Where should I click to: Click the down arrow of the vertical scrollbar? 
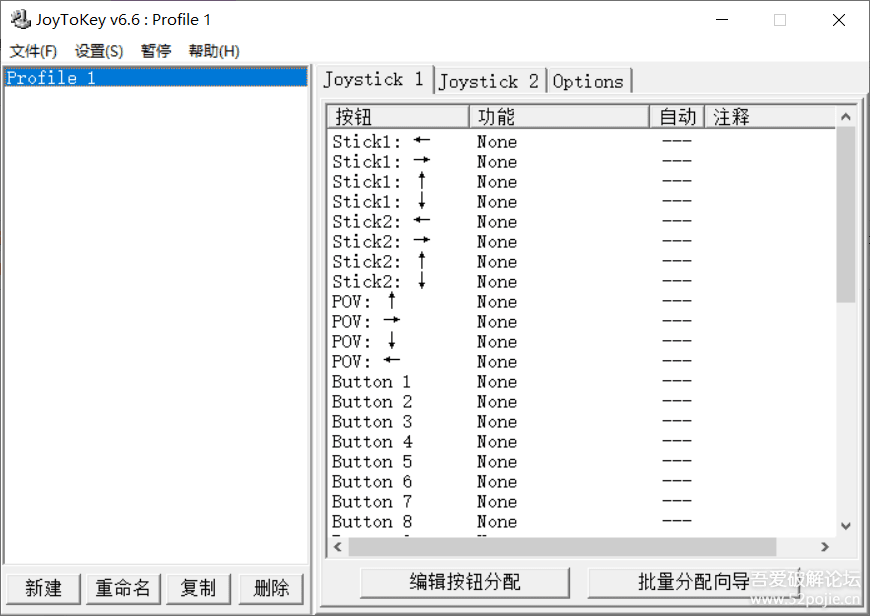tap(843, 525)
